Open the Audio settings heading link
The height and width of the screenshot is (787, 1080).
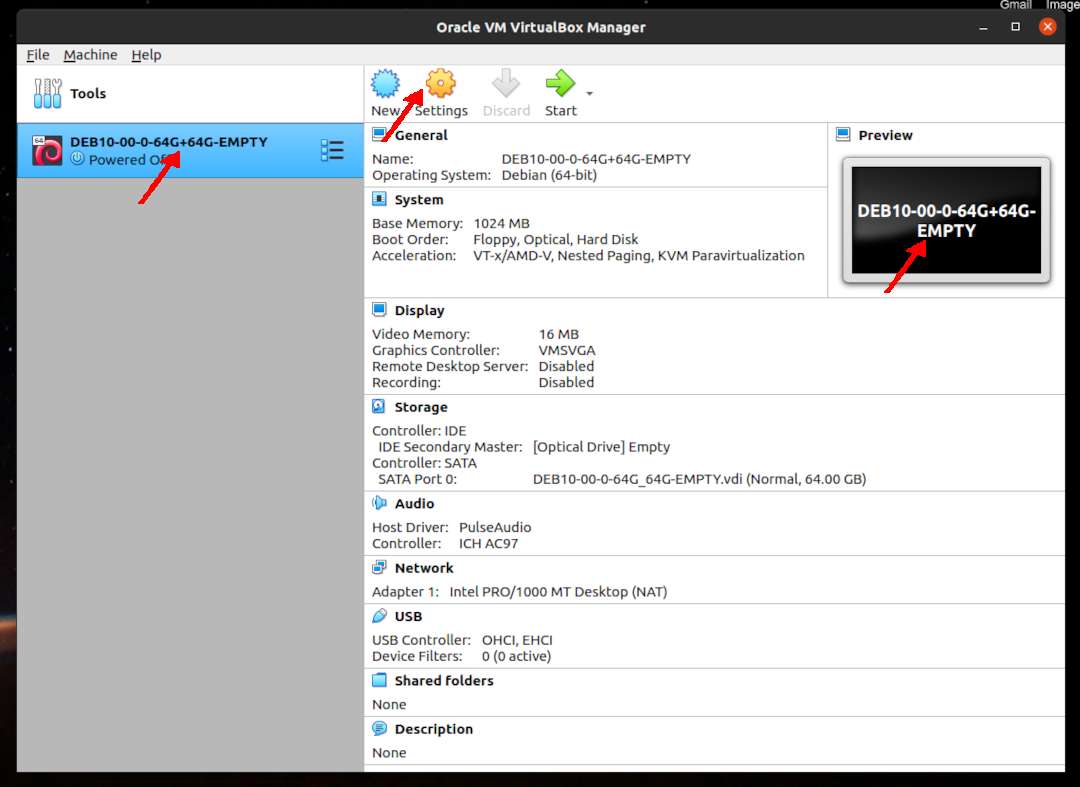414,503
